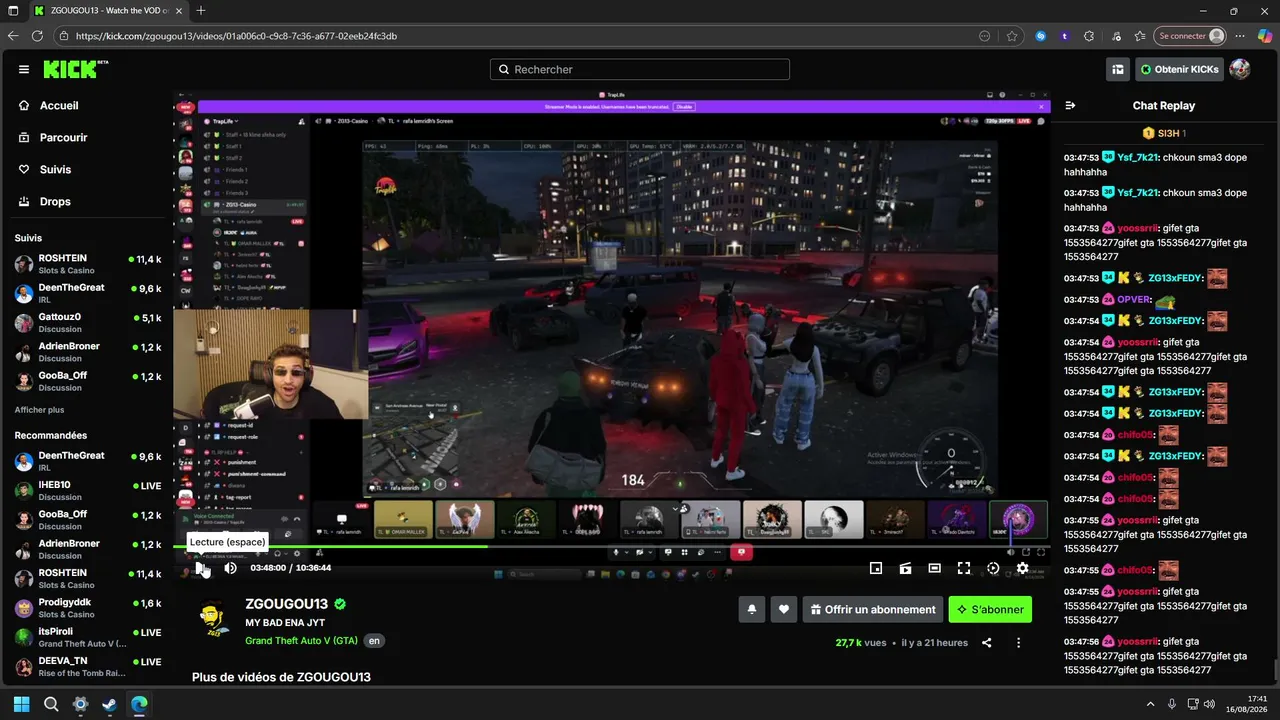Screen dimensions: 1280x720
Task: Click Obtenir KICKs button
Action: [1179, 69]
